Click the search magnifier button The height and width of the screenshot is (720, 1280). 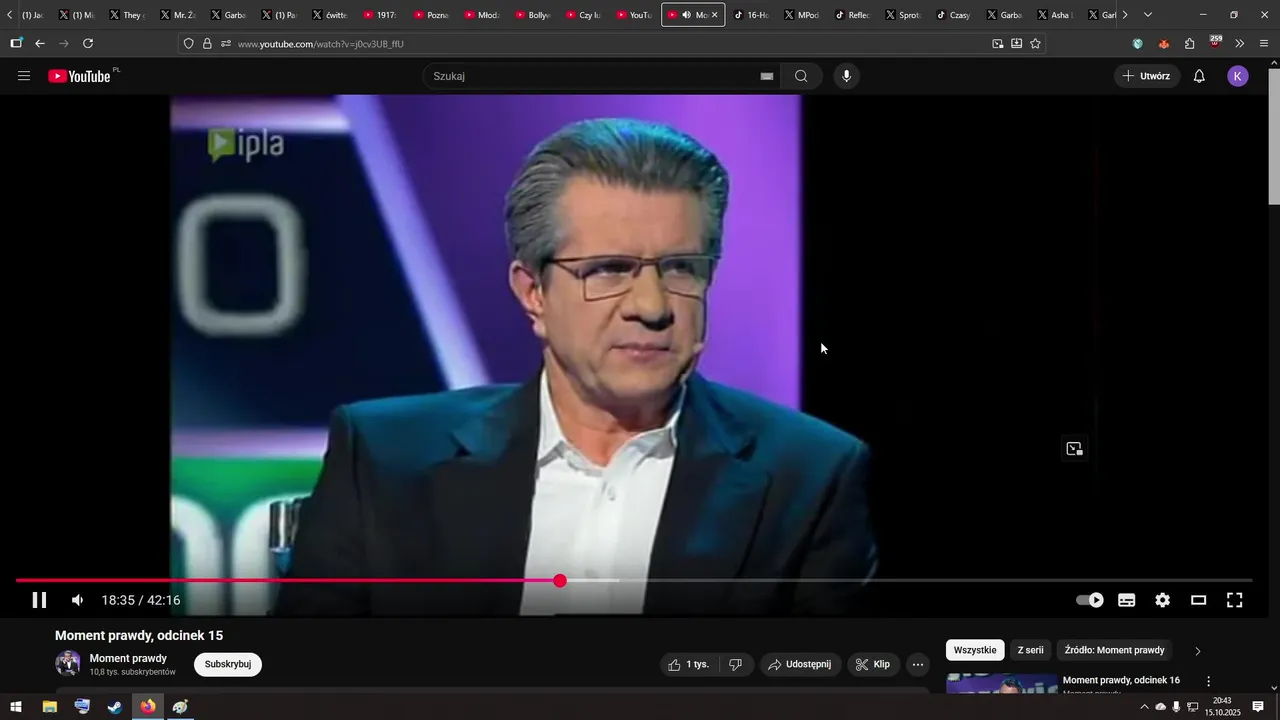point(801,76)
